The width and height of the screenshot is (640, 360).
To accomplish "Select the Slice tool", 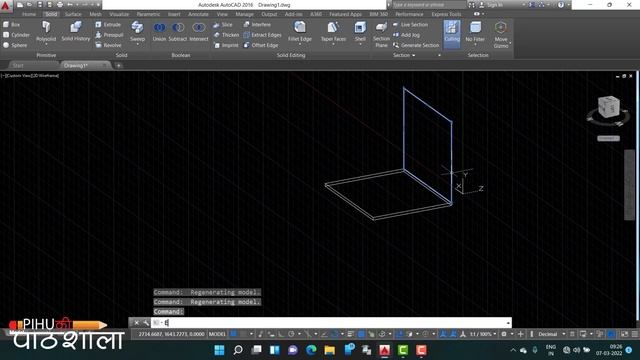I will [223, 24].
